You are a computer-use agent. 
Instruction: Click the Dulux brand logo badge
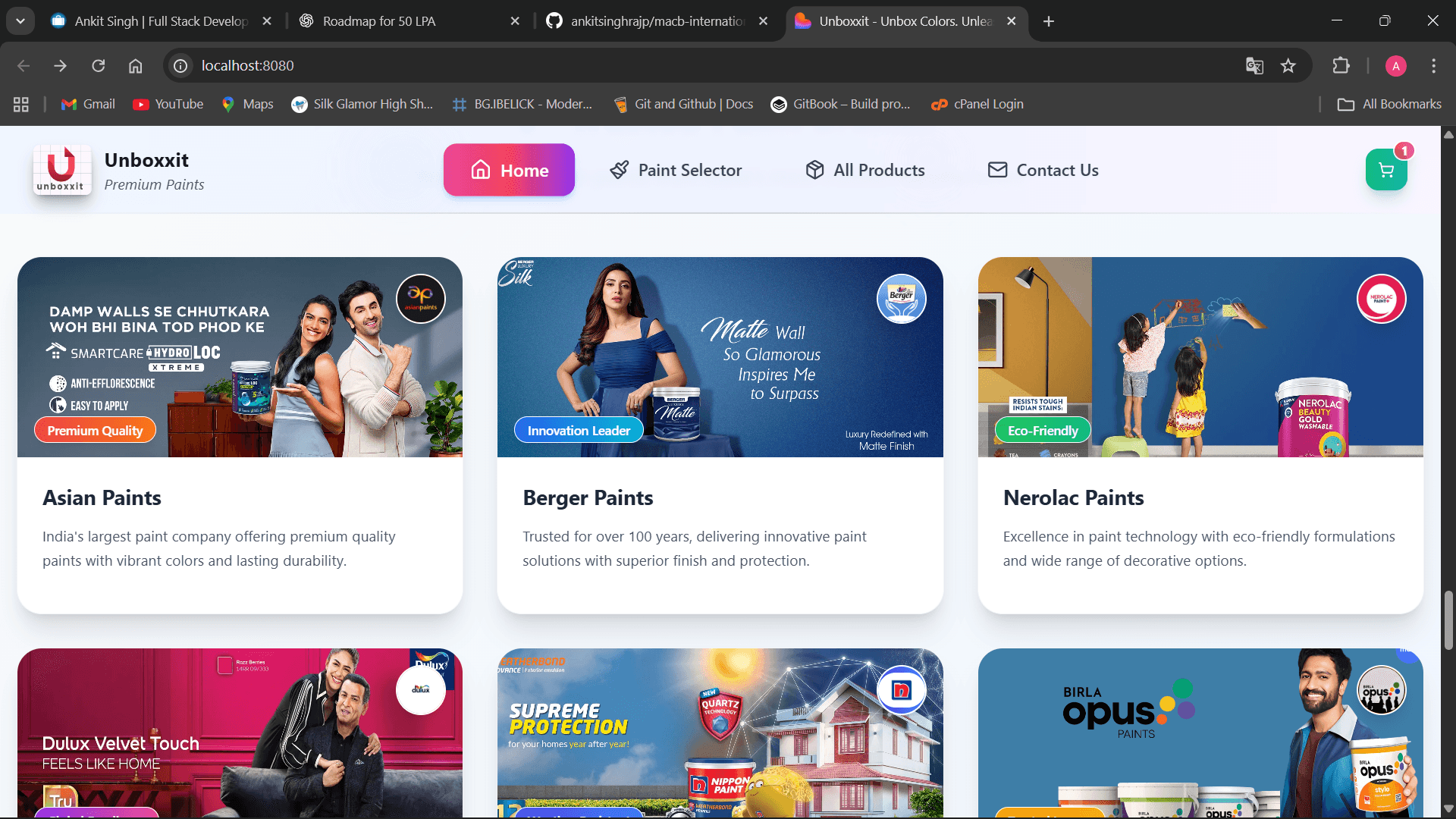[421, 689]
